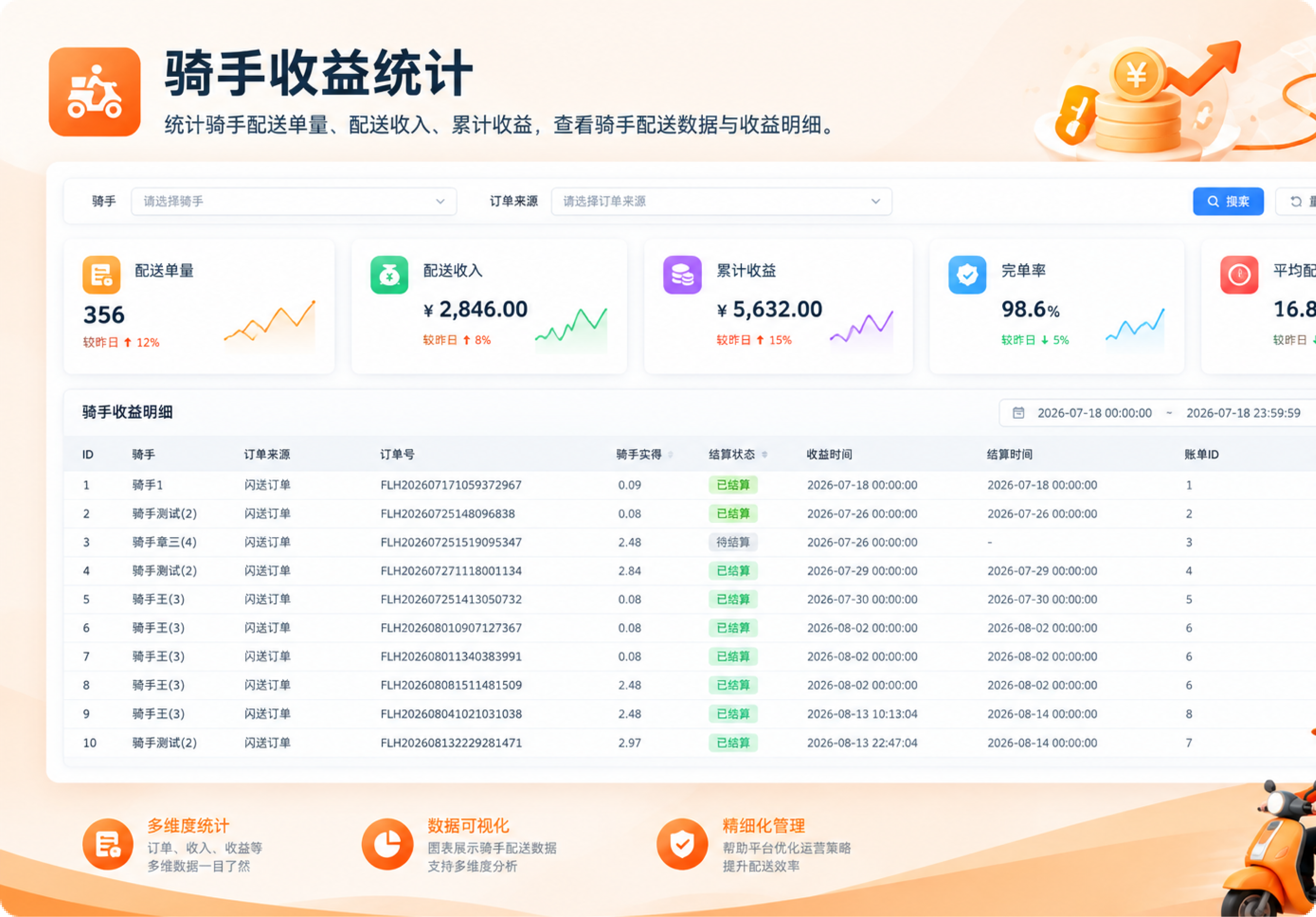Click the 账单ID column header
Screen dimensions: 1316x917
coord(1201,454)
